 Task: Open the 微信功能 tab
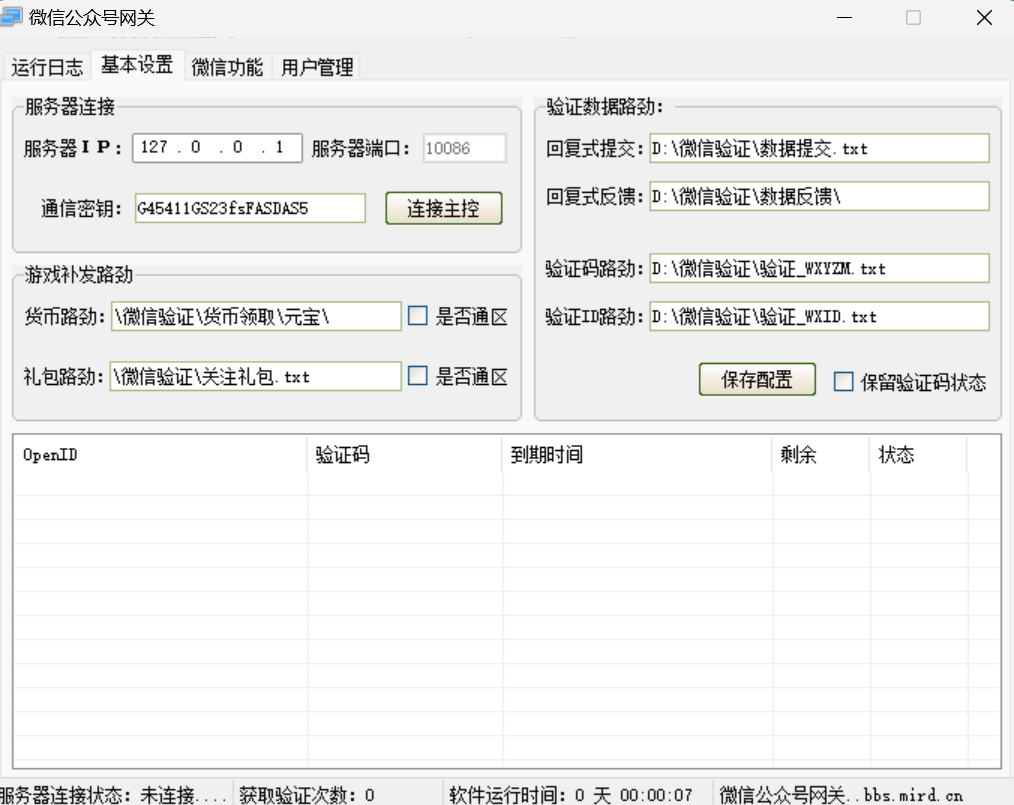(x=227, y=67)
